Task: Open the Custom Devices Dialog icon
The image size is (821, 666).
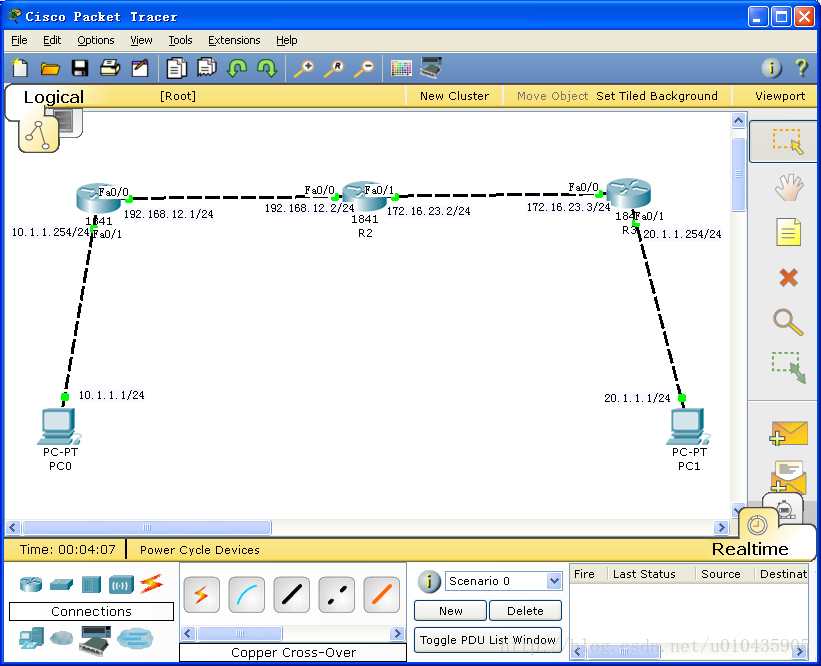Action: point(431,68)
